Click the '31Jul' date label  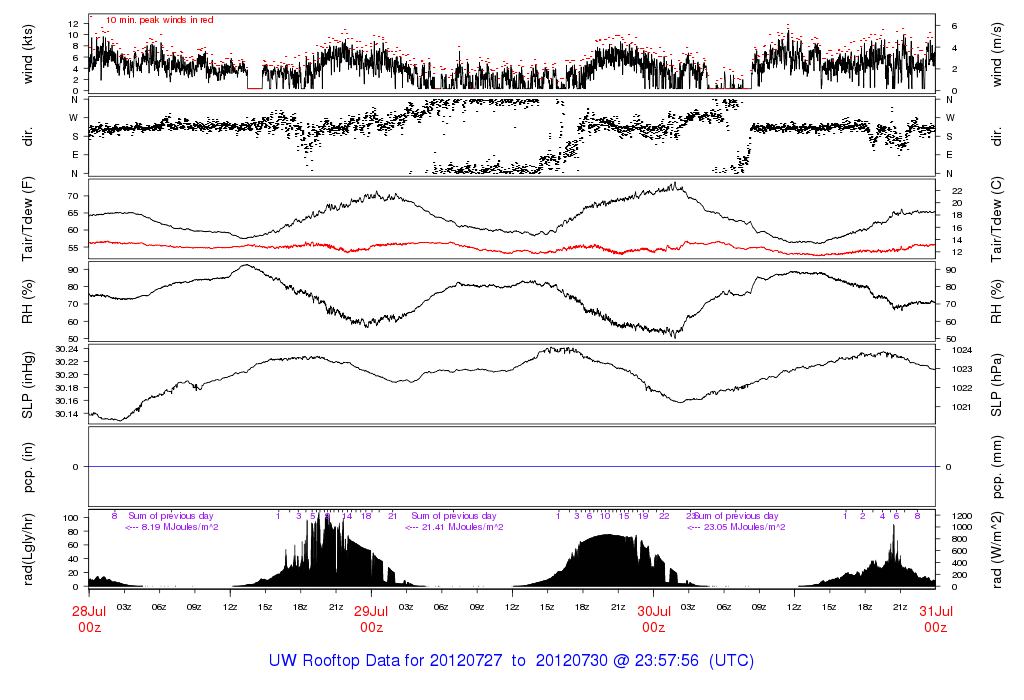936,611
